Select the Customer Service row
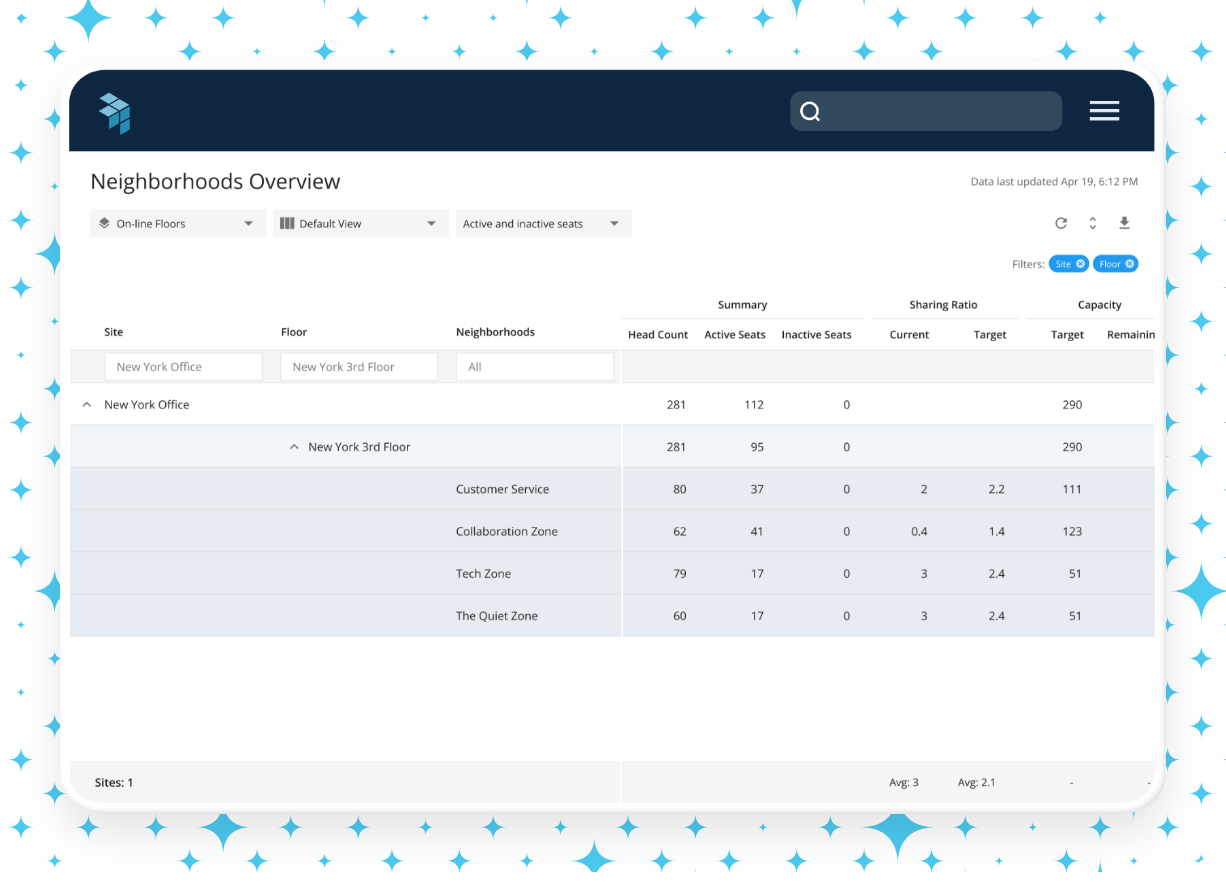This screenshot has height=894, width=1226. coord(612,489)
